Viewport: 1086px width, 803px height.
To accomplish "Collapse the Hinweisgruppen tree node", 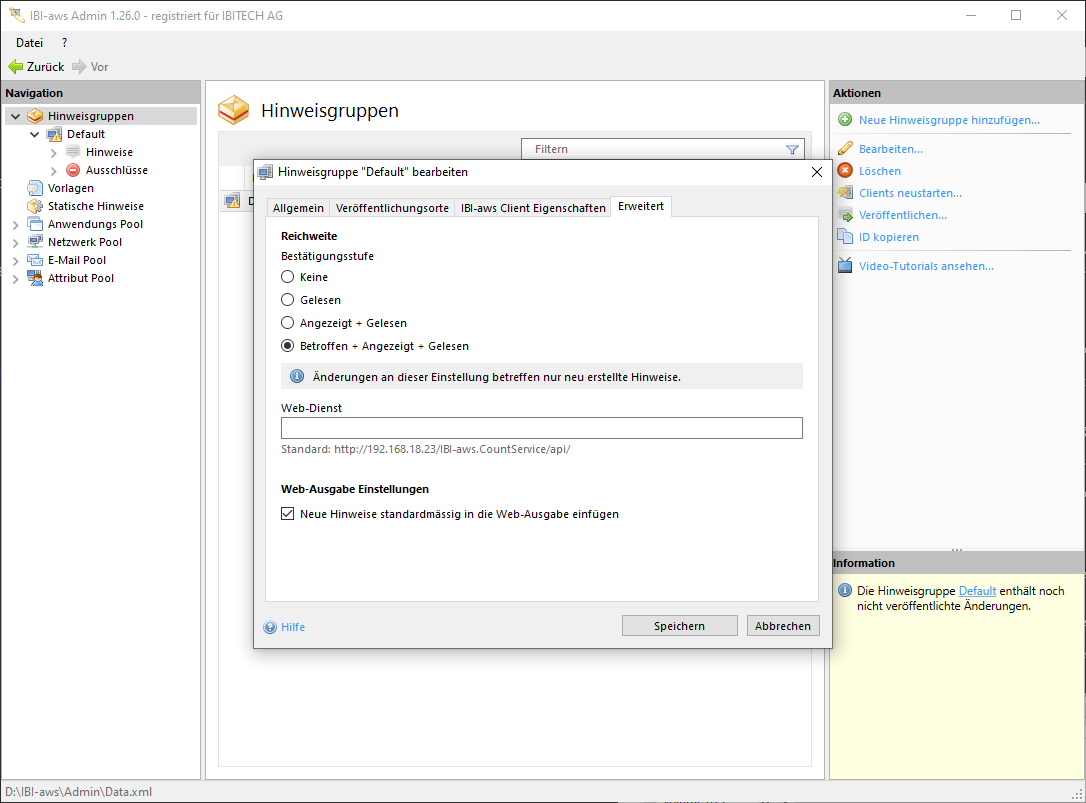I will [x=15, y=116].
